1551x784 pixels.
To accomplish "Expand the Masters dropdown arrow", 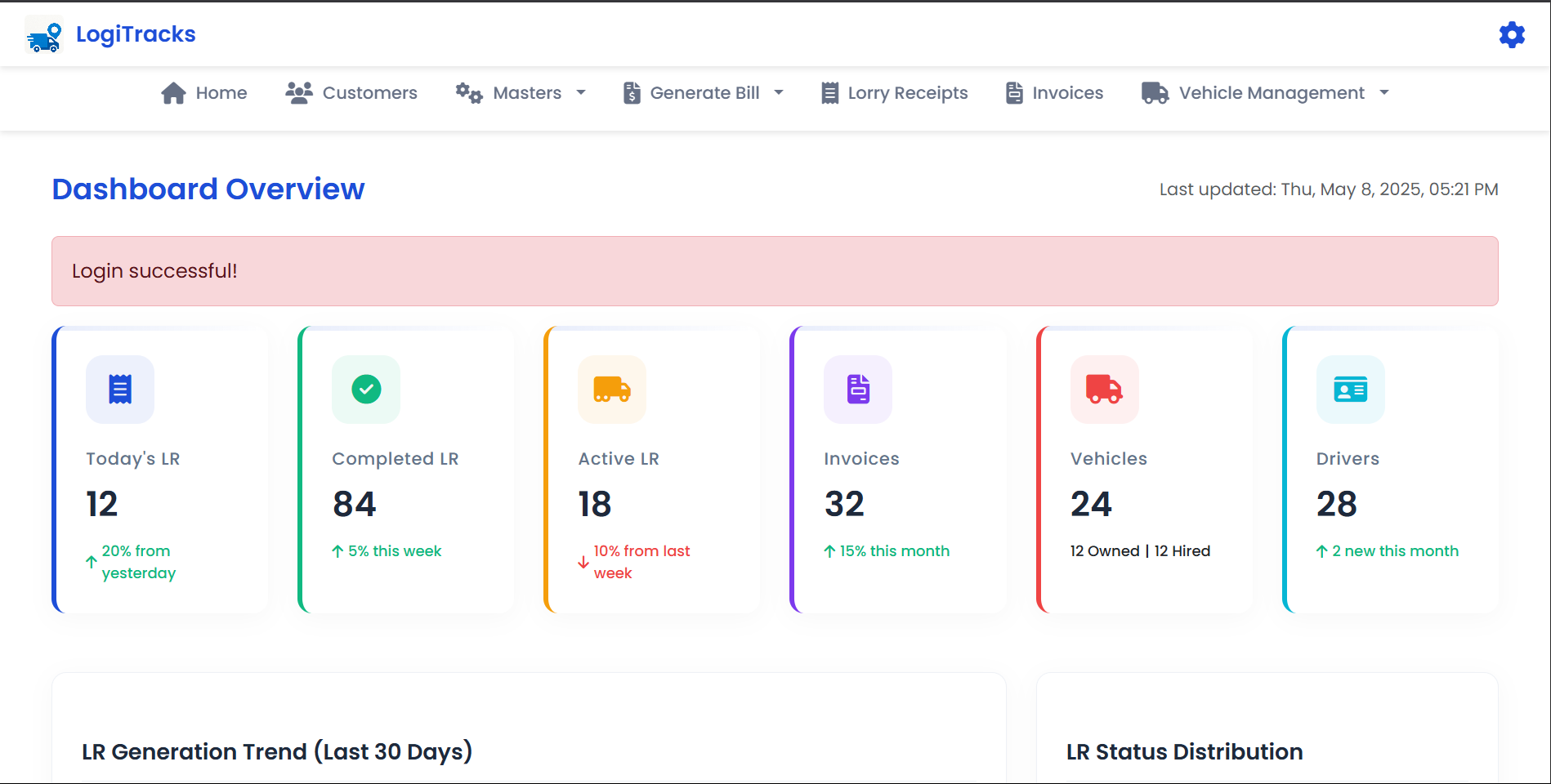I will pyautogui.click(x=581, y=93).
